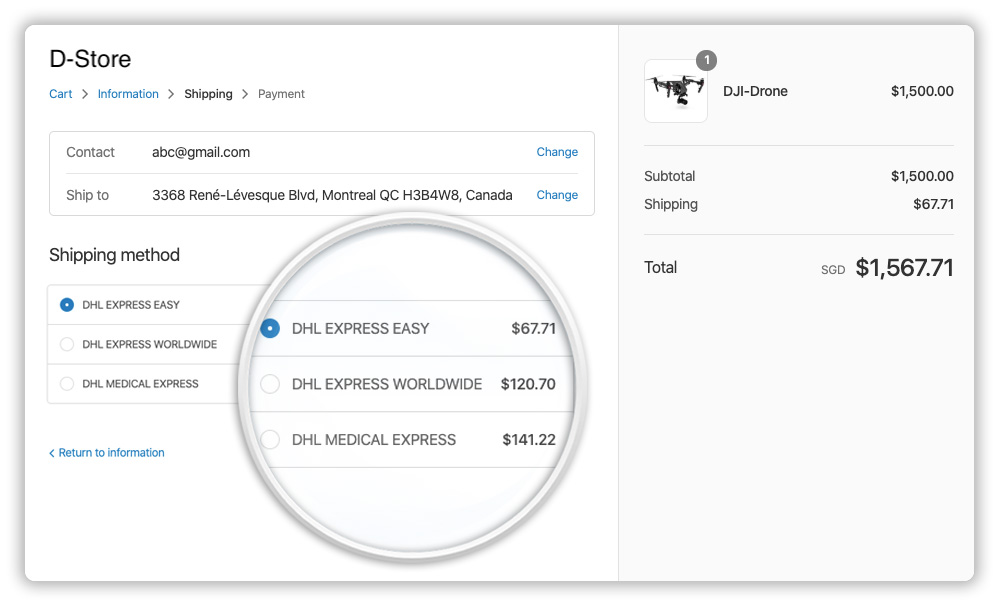999x607 pixels.
Task: Pick the small unmagnified DHL Express Worldwide radio
Action: pos(67,344)
